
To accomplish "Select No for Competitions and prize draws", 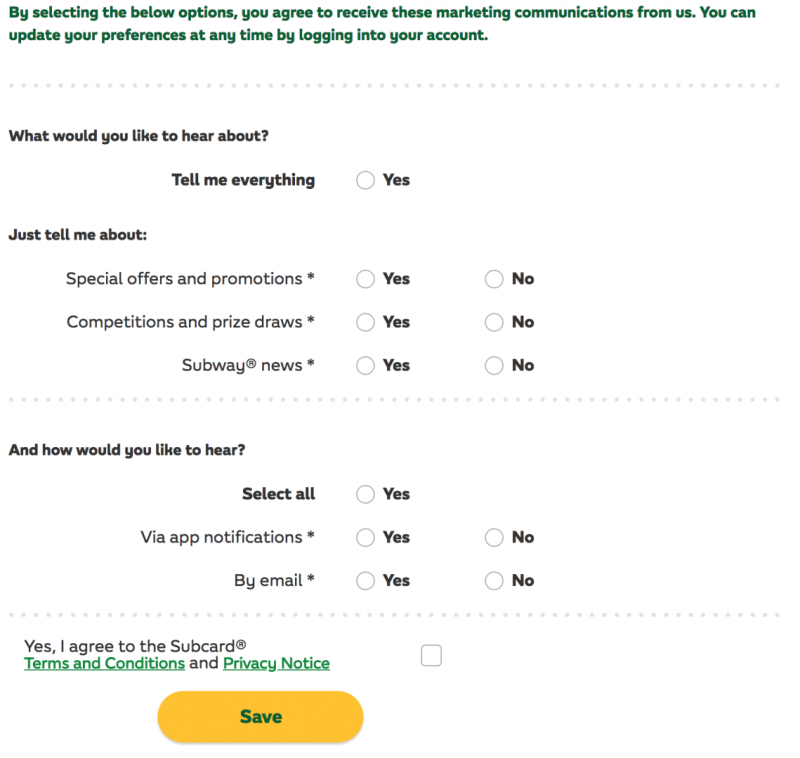I will [x=494, y=322].
